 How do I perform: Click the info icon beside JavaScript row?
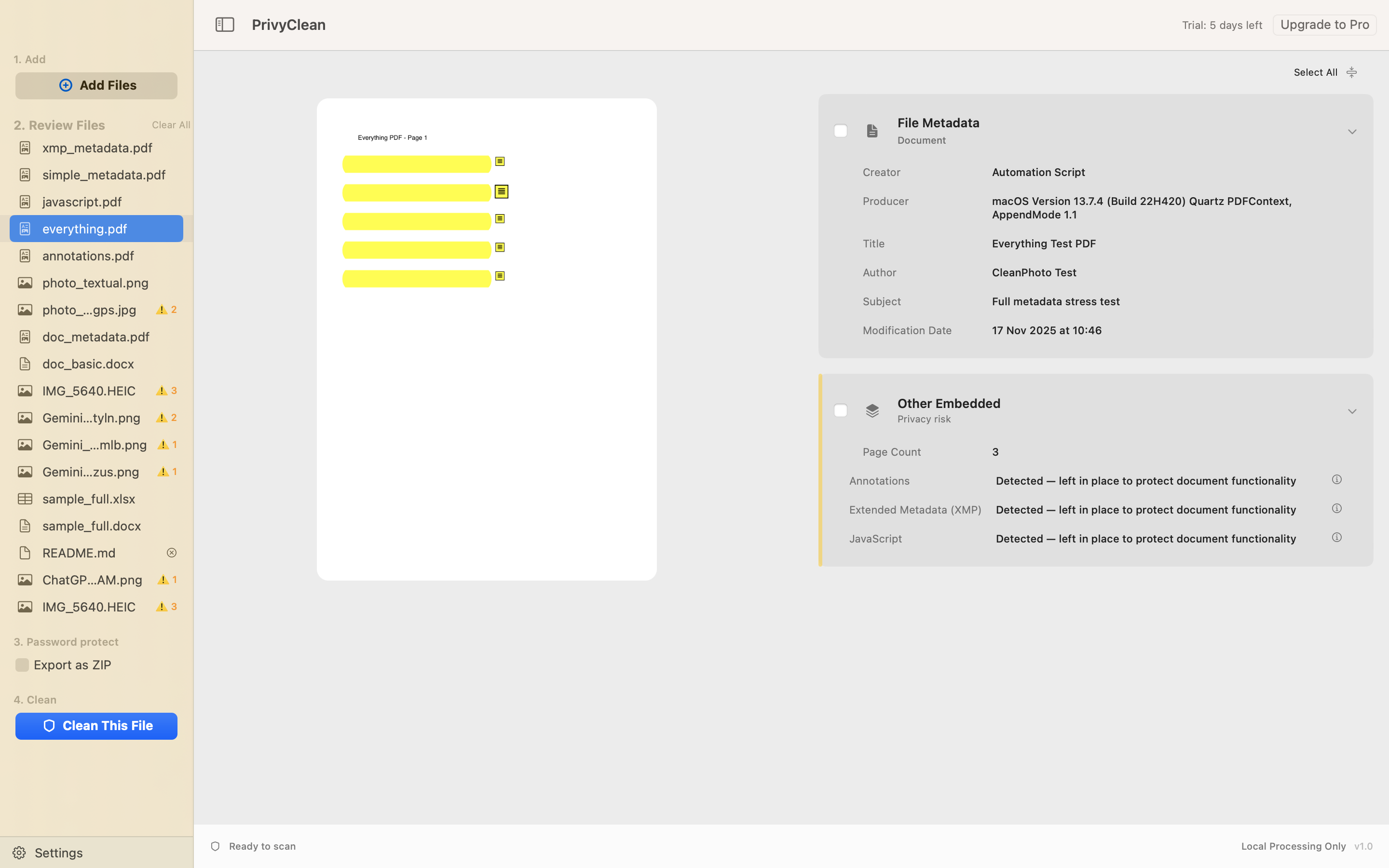tap(1336, 537)
